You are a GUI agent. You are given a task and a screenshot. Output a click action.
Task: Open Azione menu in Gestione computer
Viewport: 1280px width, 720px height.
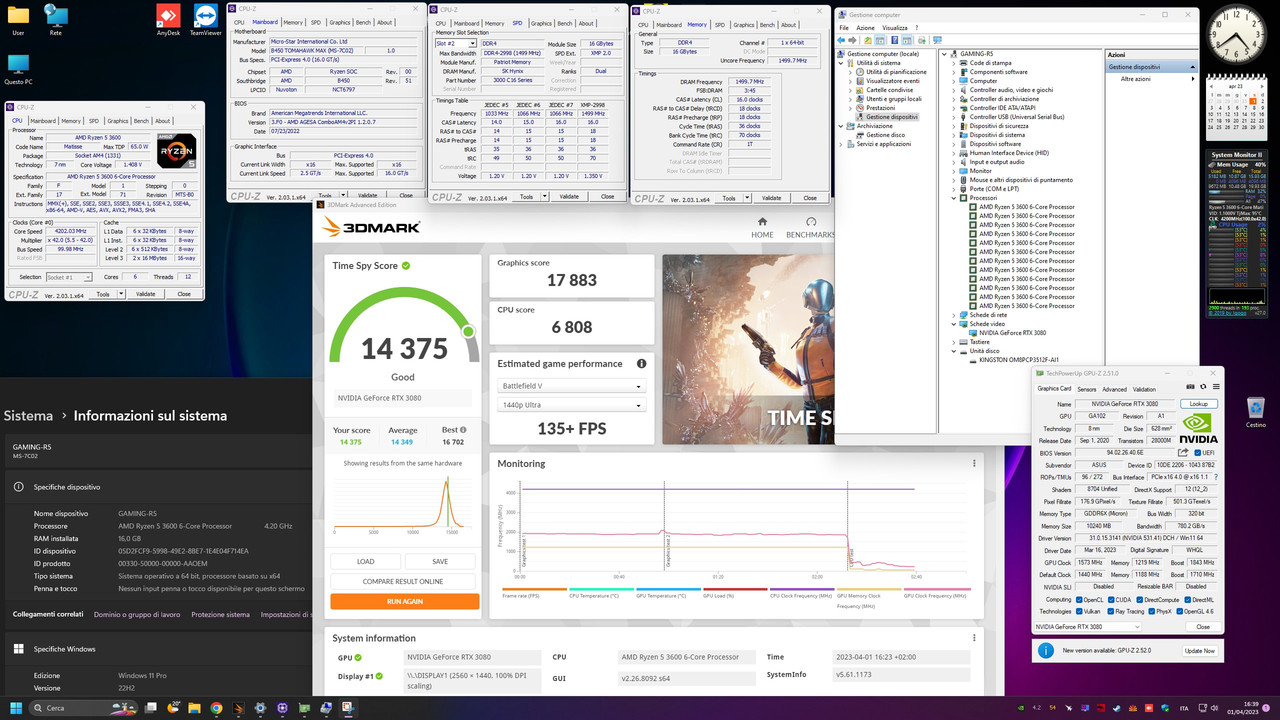[x=865, y=28]
